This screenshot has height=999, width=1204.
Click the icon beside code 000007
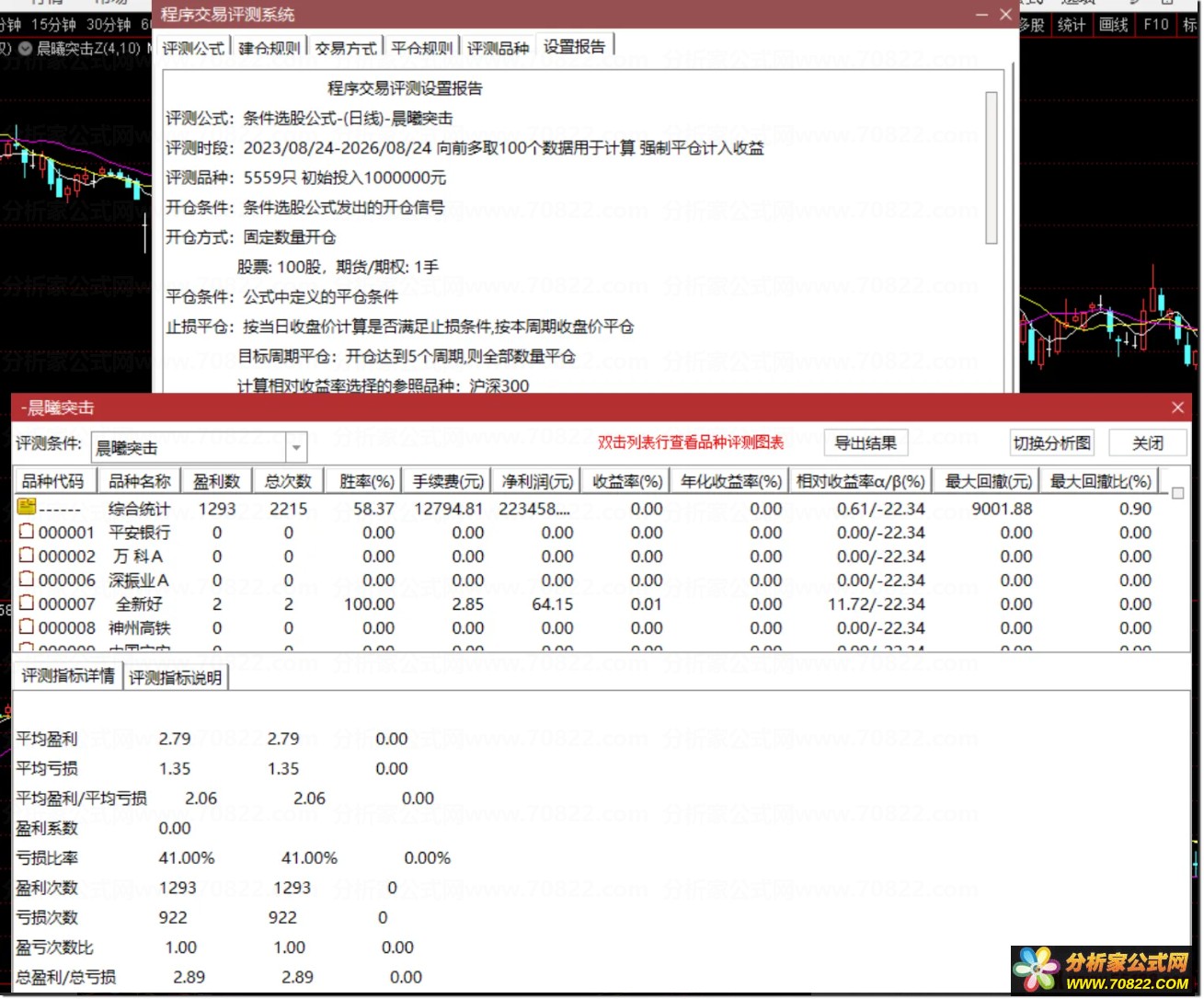point(26,603)
